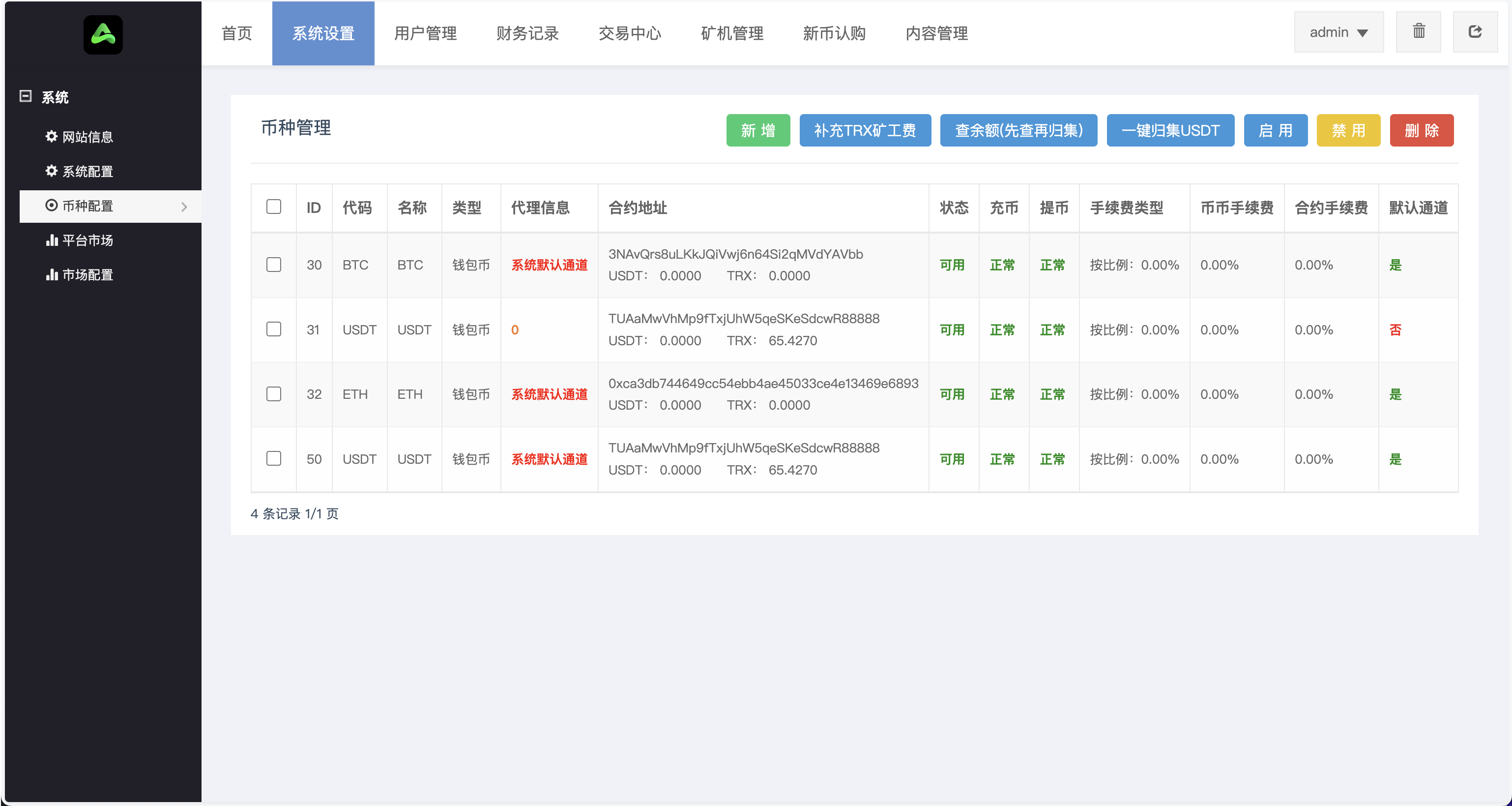Click the chart icon beside 市场配置

52,275
